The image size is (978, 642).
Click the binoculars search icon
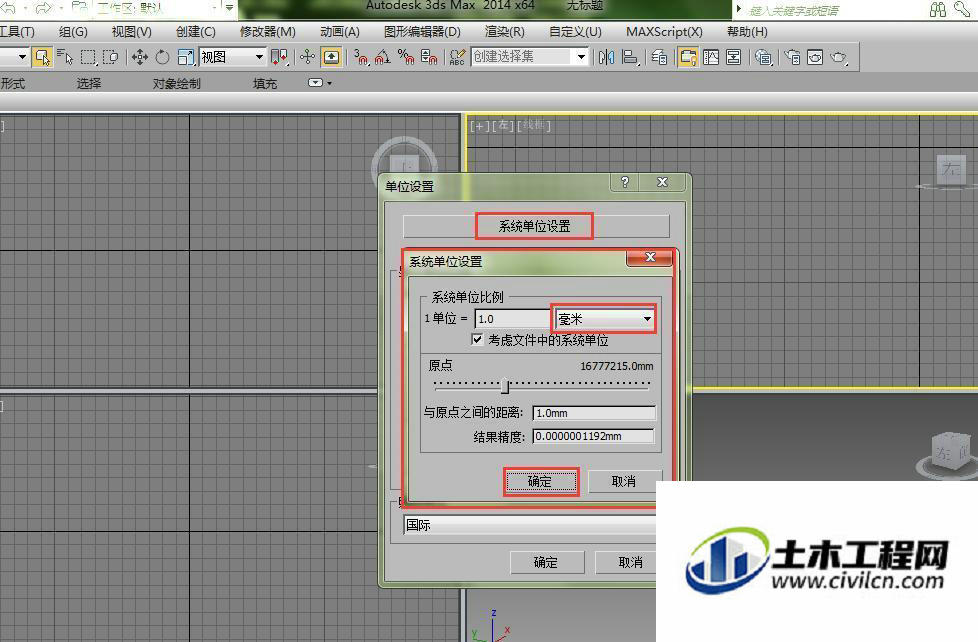937,9
